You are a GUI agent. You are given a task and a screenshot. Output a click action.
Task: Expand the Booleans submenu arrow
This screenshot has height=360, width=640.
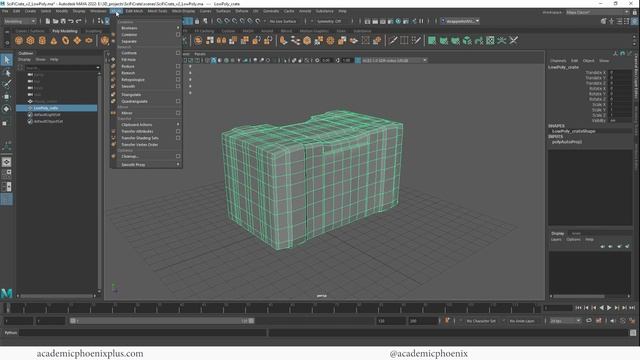pyautogui.click(x=178, y=28)
